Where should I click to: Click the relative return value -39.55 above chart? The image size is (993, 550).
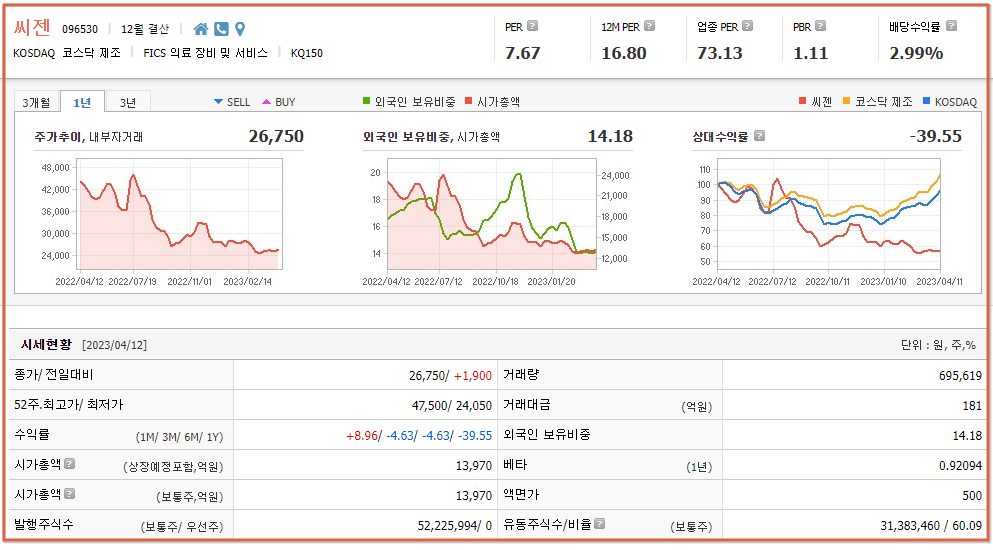935,136
